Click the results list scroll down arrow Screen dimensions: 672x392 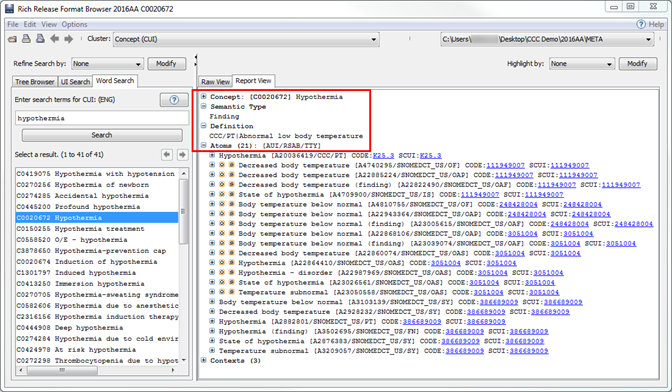pos(183,360)
